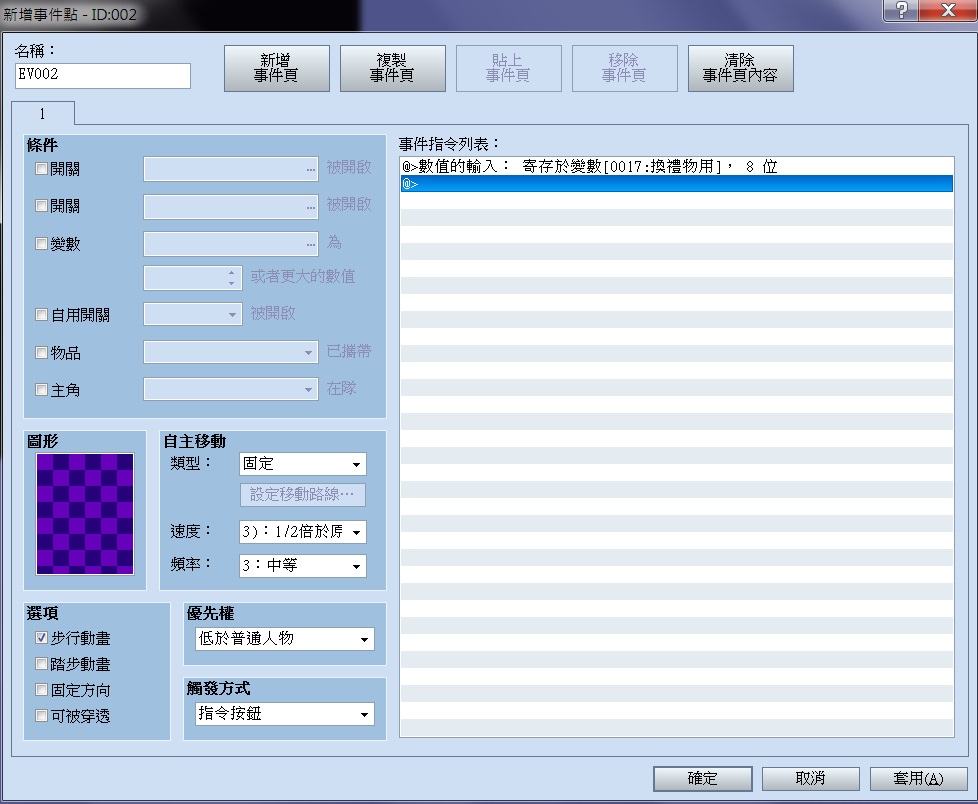This screenshot has height=804, width=978.
Task: Open the 優先權 priority dropdown
Action: [x=285, y=639]
